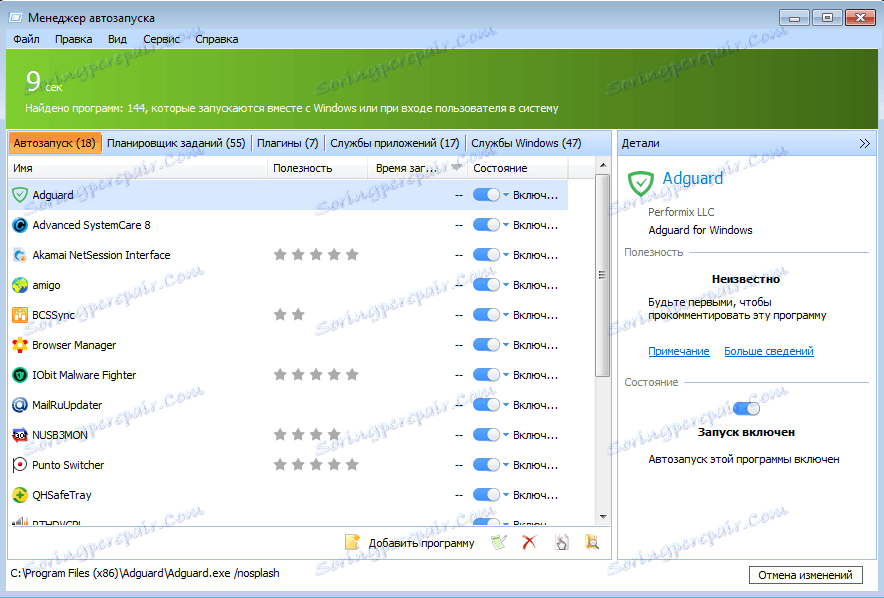Open state dropdown for IObit Malware Fighter
Viewport: 884px width, 598px height.
[506, 375]
